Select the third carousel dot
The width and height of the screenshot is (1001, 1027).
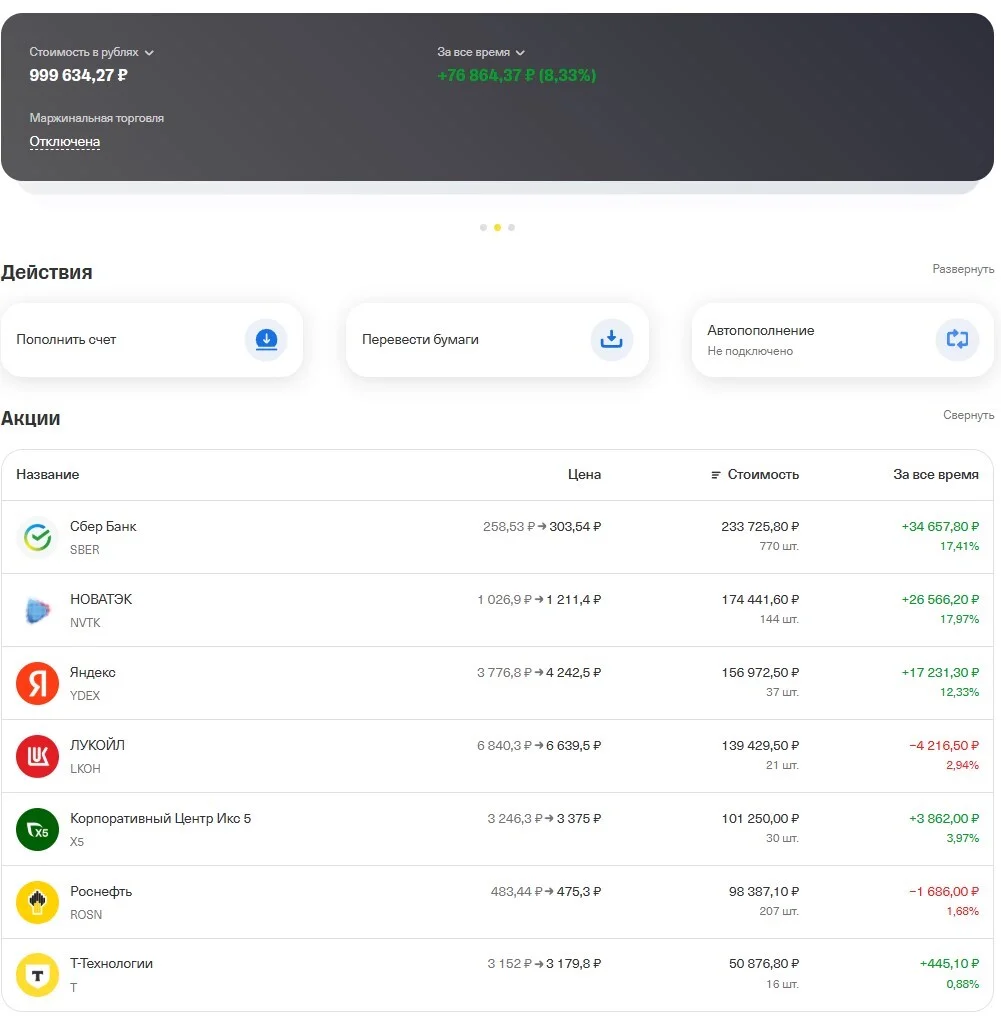pyautogui.click(x=512, y=227)
